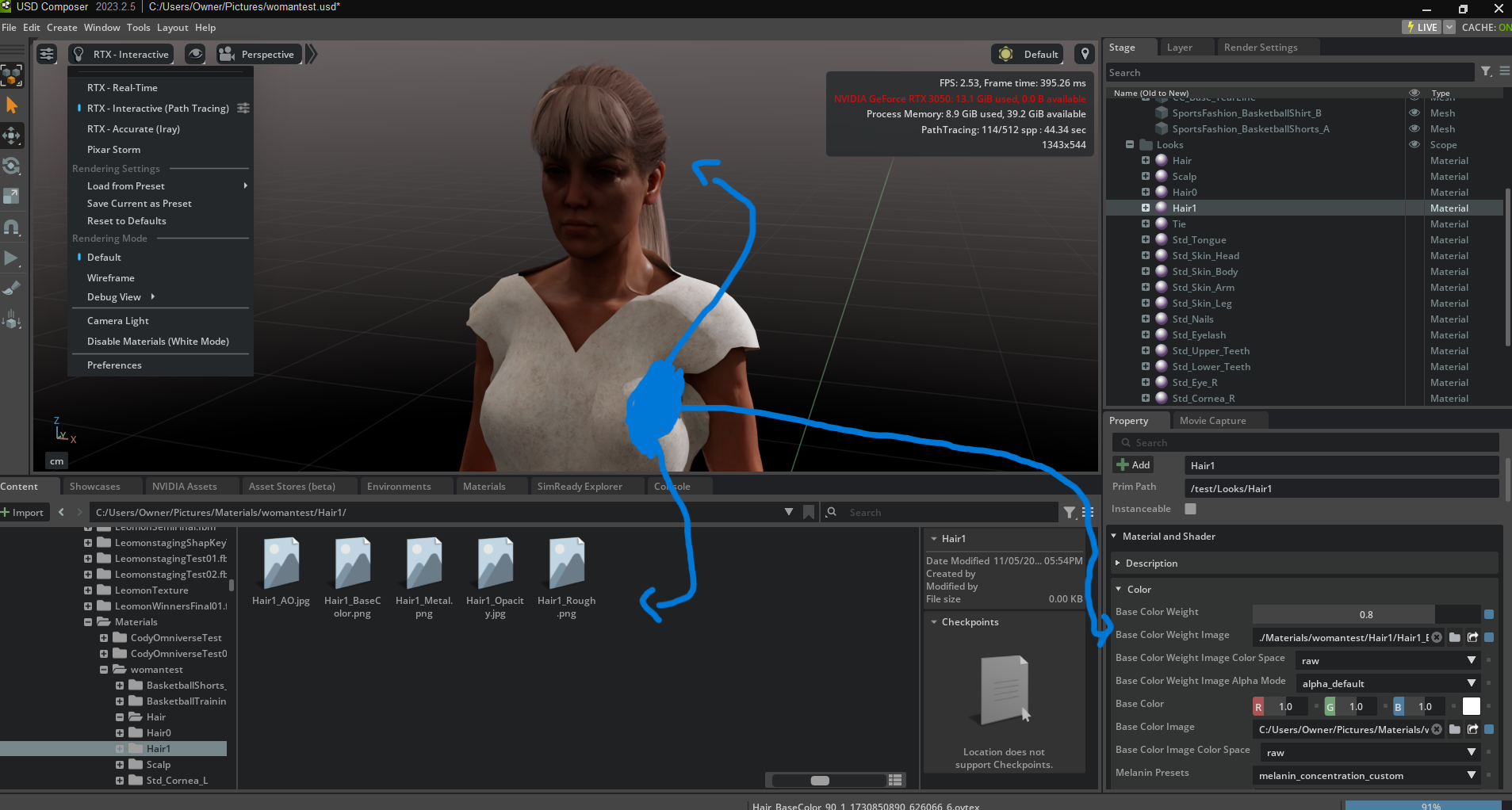The image size is (1512, 810).
Task: Toggle visibility of SportsFashion_BasketballShorts_A mesh
Action: coord(1414,128)
